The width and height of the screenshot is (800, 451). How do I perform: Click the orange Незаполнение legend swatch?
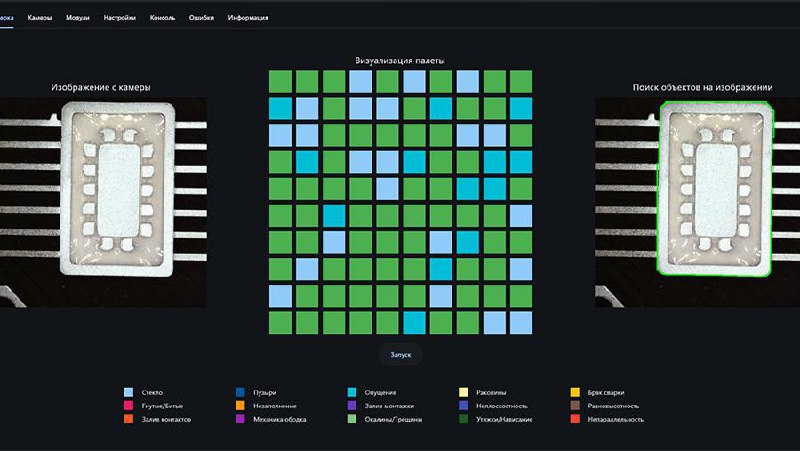[240, 406]
